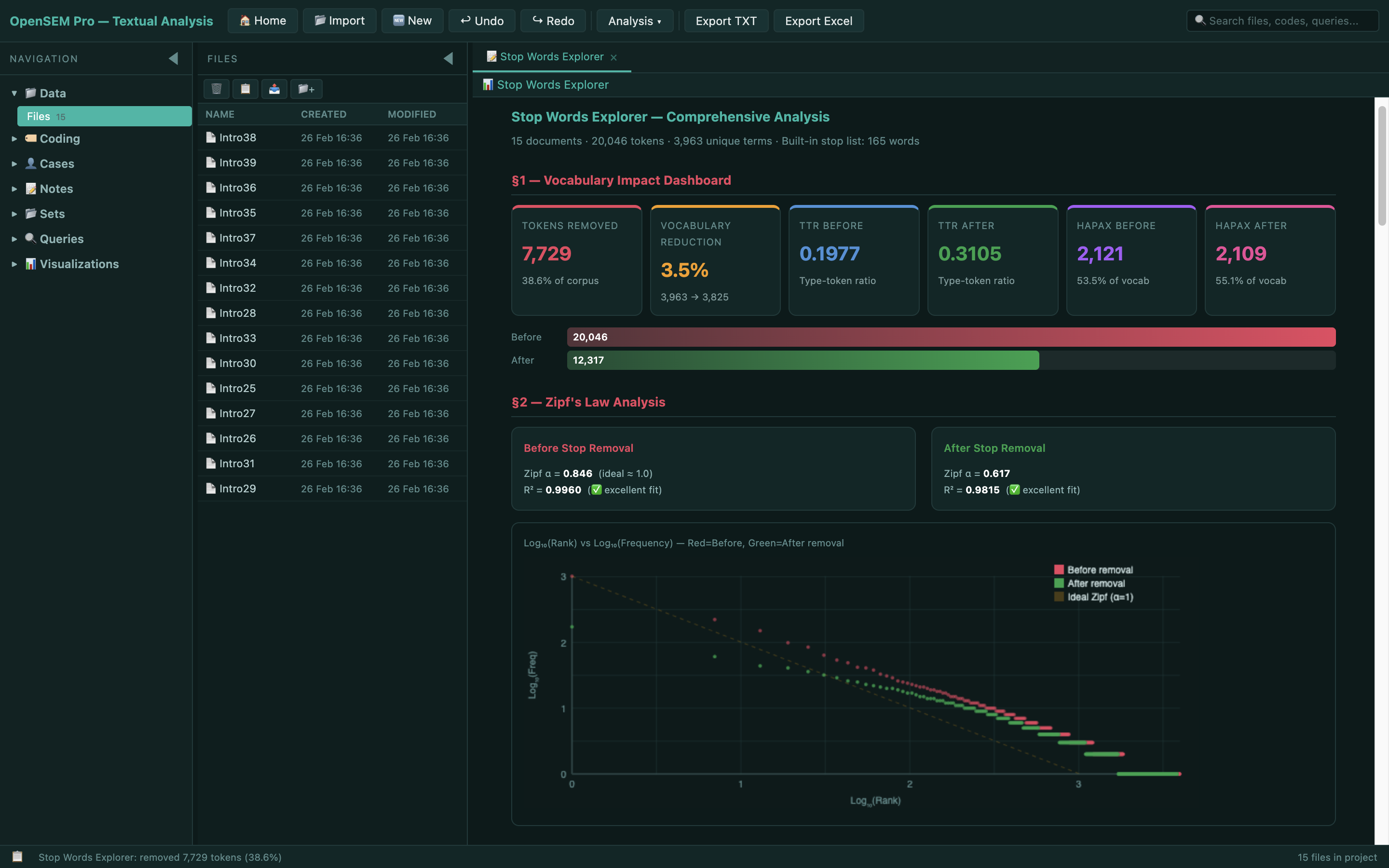Click the Undo toolbar button
The width and height of the screenshot is (1389, 868).
click(481, 21)
